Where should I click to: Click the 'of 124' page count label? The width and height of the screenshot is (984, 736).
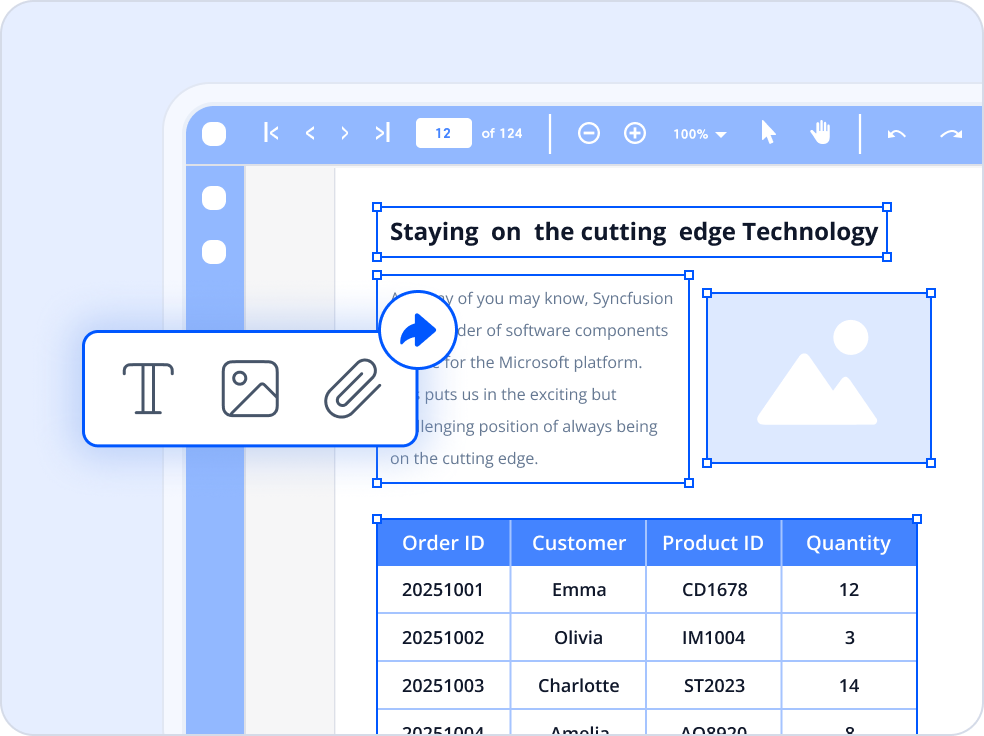(502, 134)
